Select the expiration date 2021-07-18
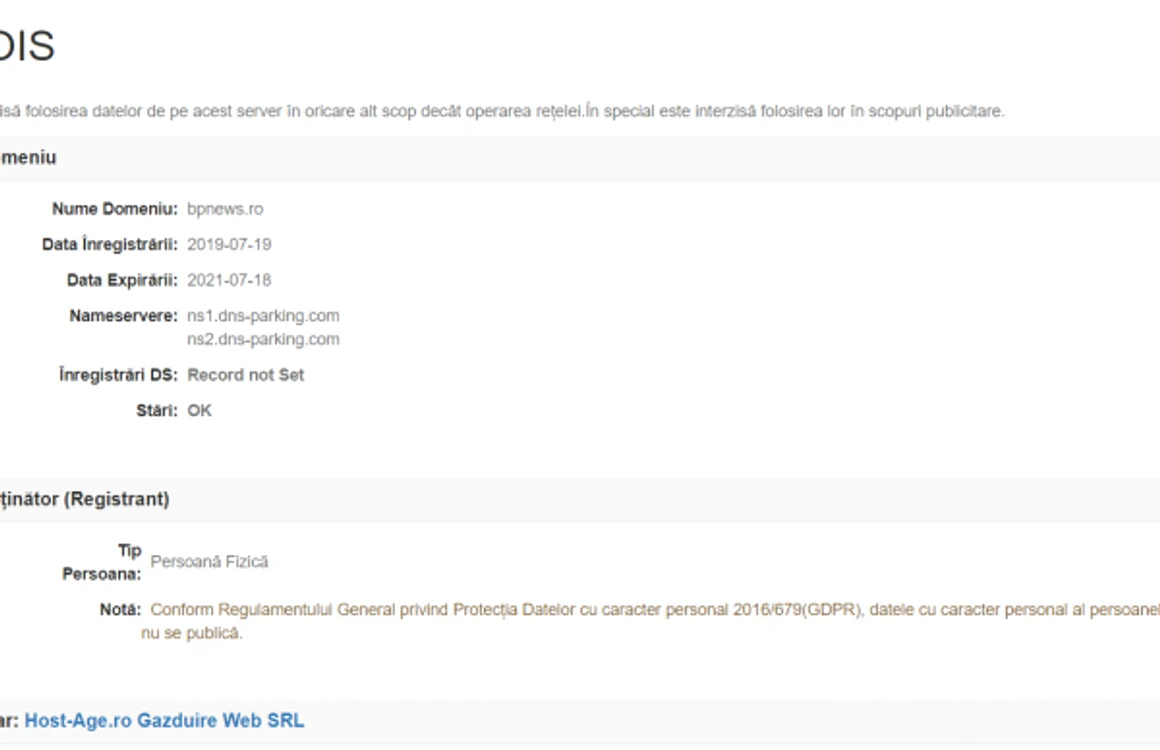Viewport: 1160px width, 750px height. 229,280
